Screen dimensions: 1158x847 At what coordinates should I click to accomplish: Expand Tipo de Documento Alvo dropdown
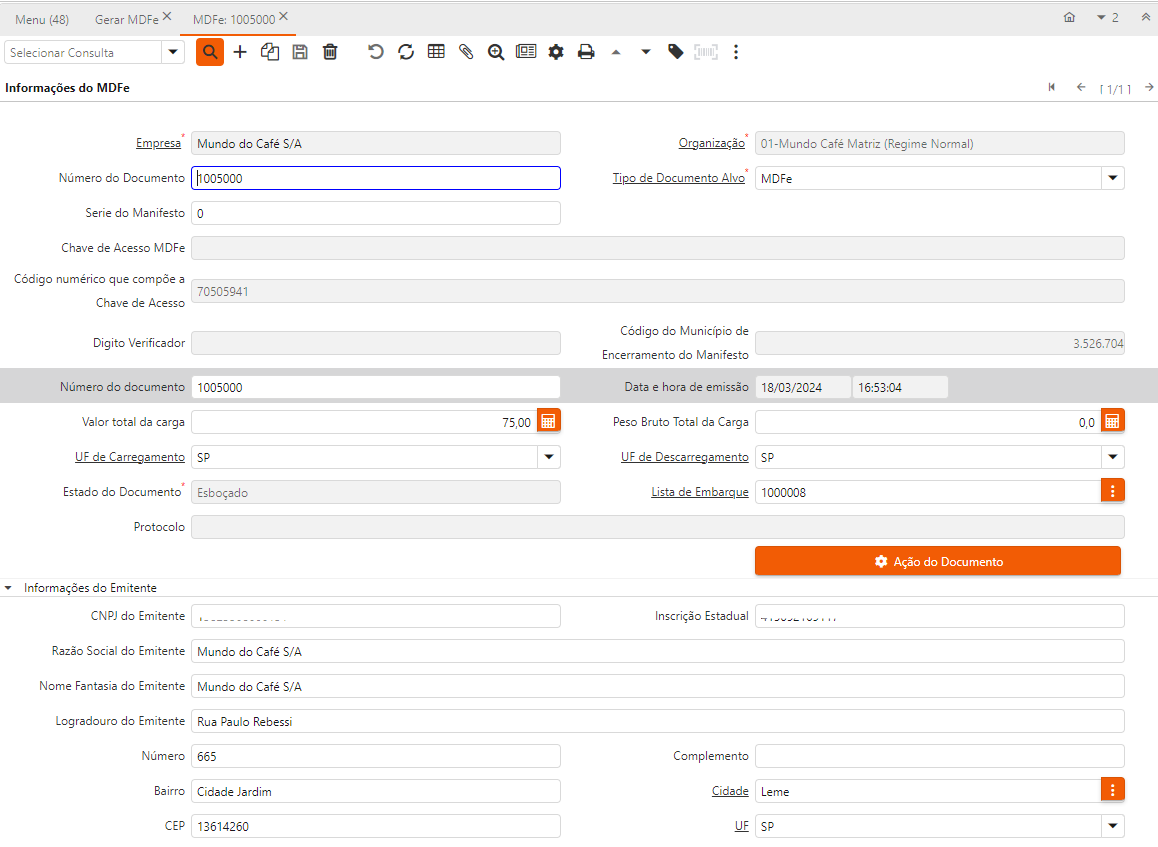coord(1112,178)
